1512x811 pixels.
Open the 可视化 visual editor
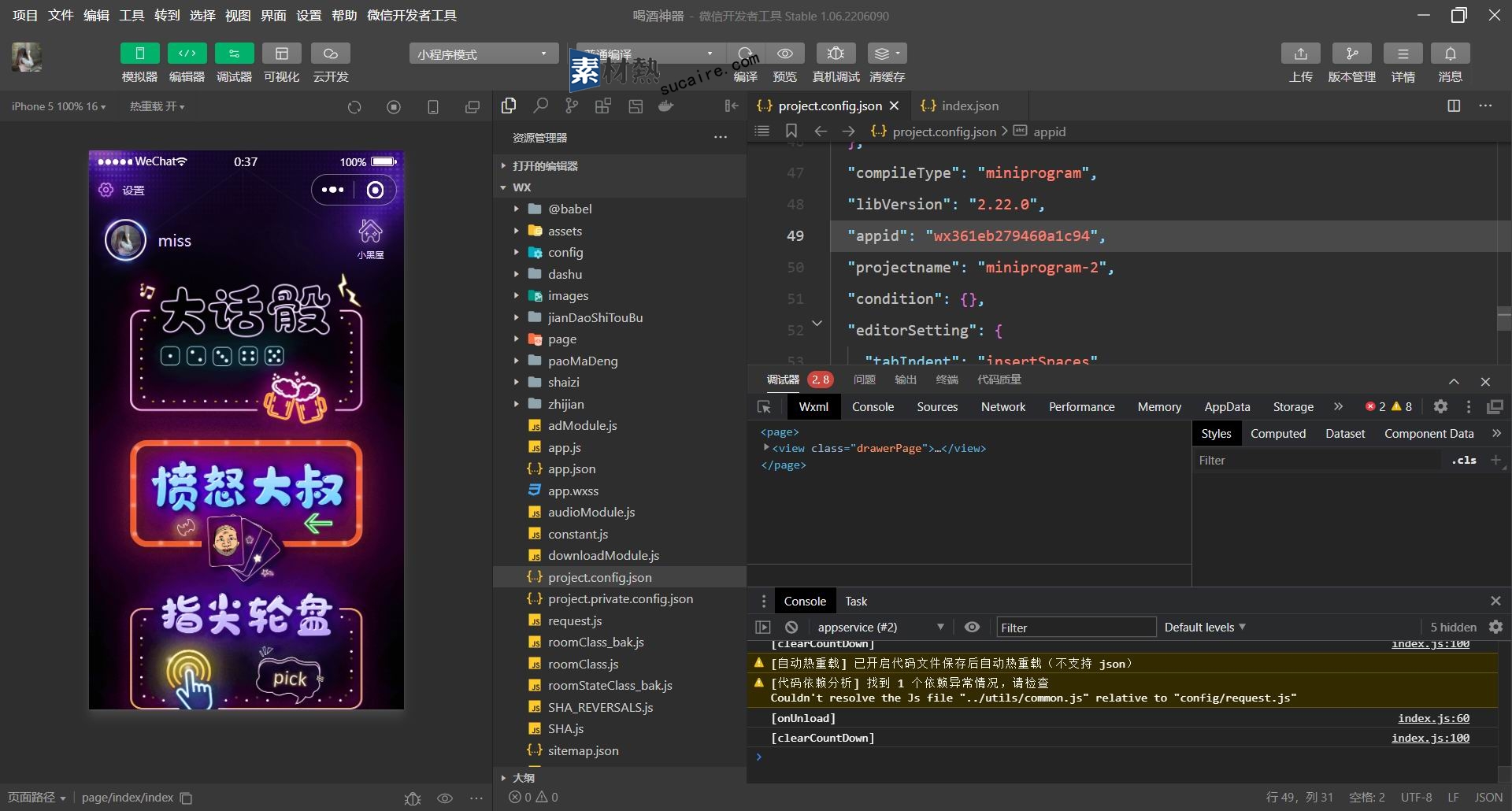pos(281,54)
